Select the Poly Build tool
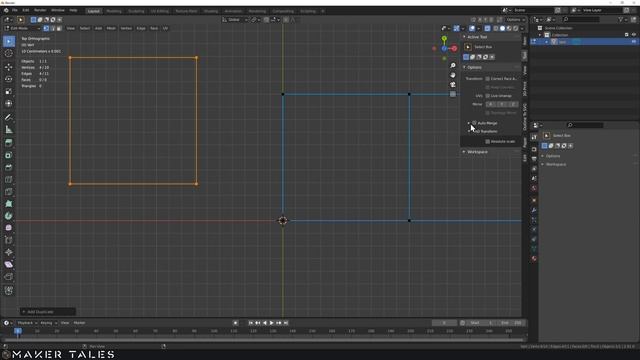The height and width of the screenshot is (360, 640). [9, 204]
